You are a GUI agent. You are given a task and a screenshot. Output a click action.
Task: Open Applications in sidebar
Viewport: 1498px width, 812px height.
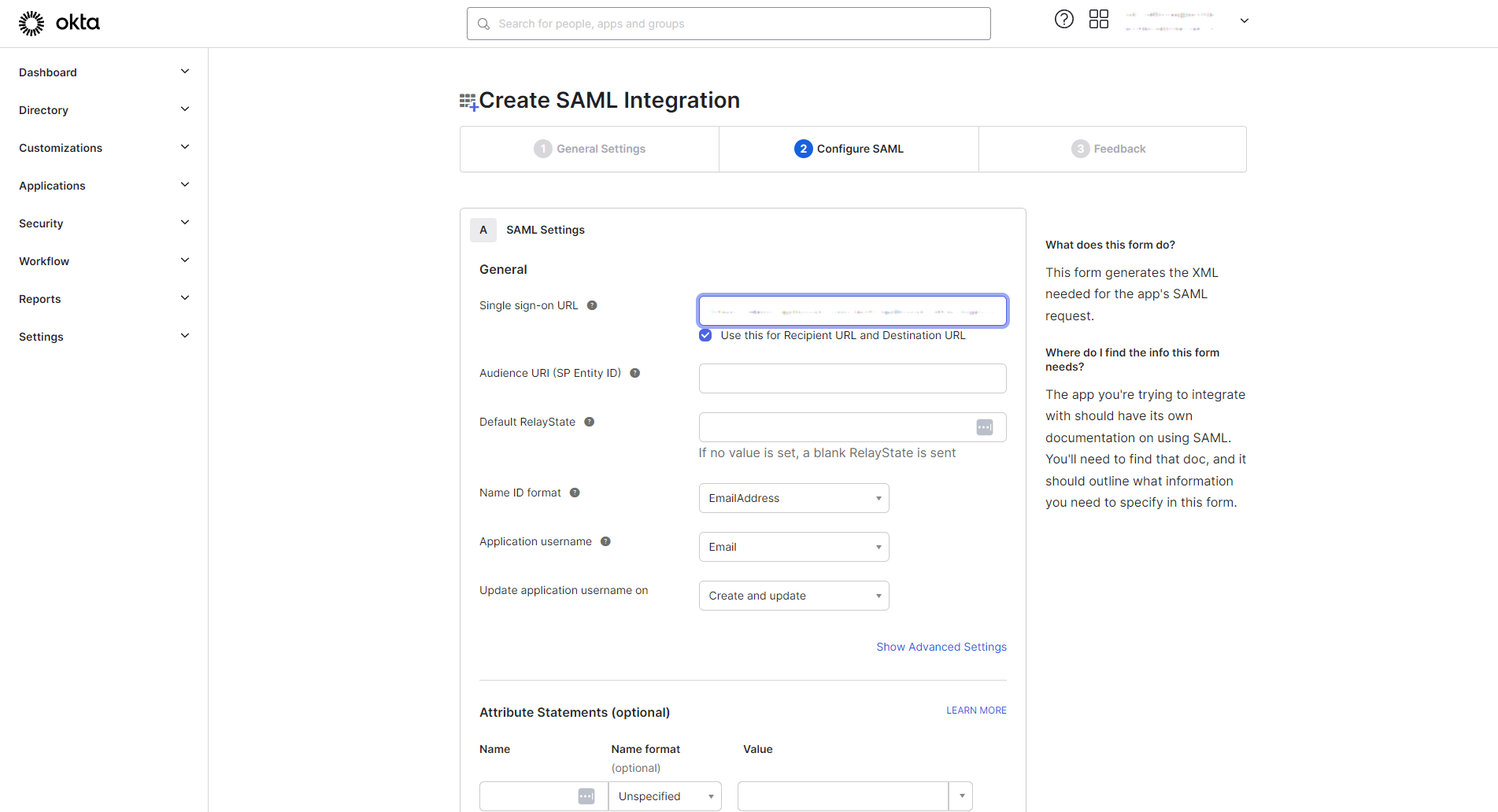(x=52, y=186)
